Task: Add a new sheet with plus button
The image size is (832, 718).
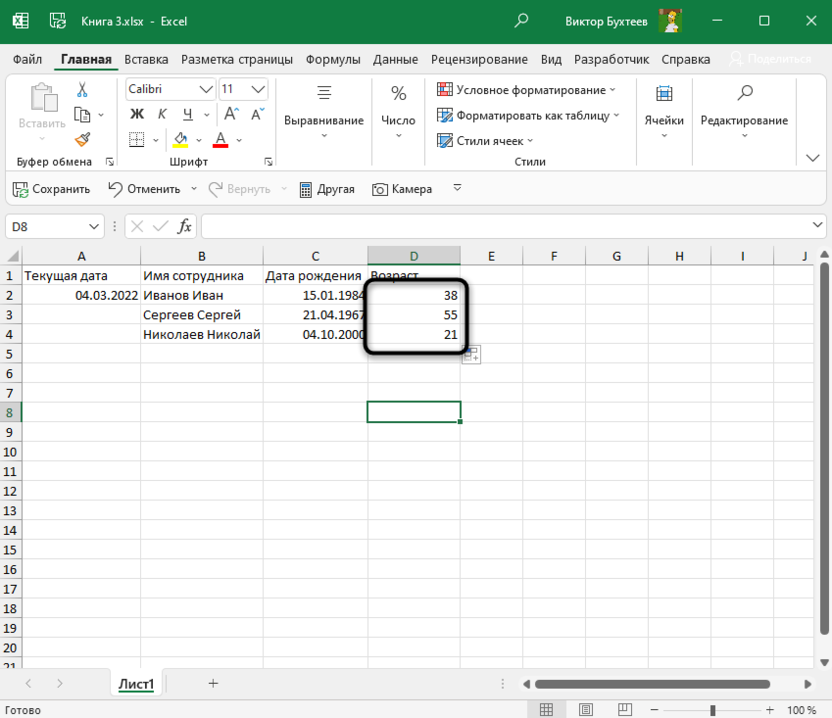Action: pos(213,683)
